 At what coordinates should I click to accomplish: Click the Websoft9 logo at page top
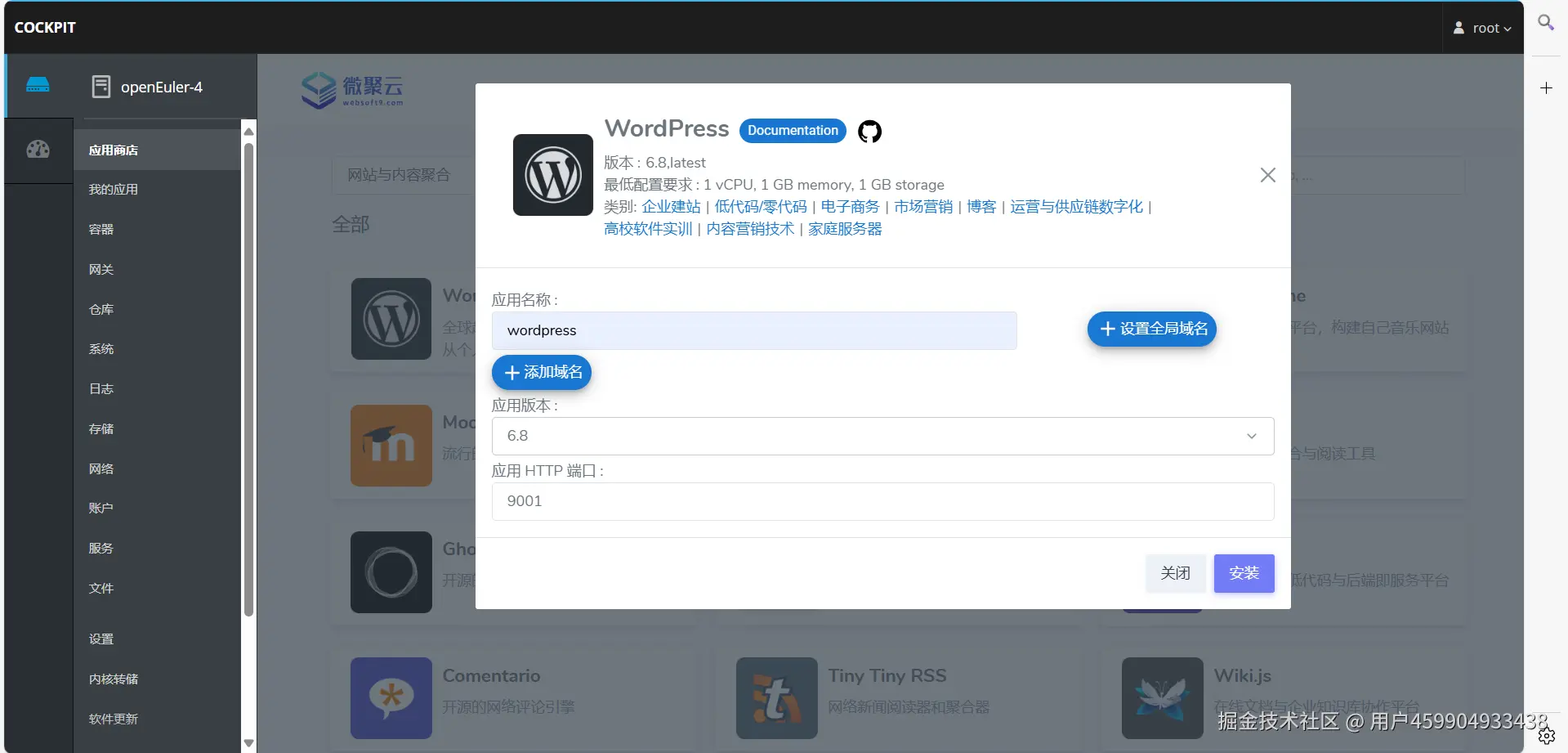coord(352,90)
